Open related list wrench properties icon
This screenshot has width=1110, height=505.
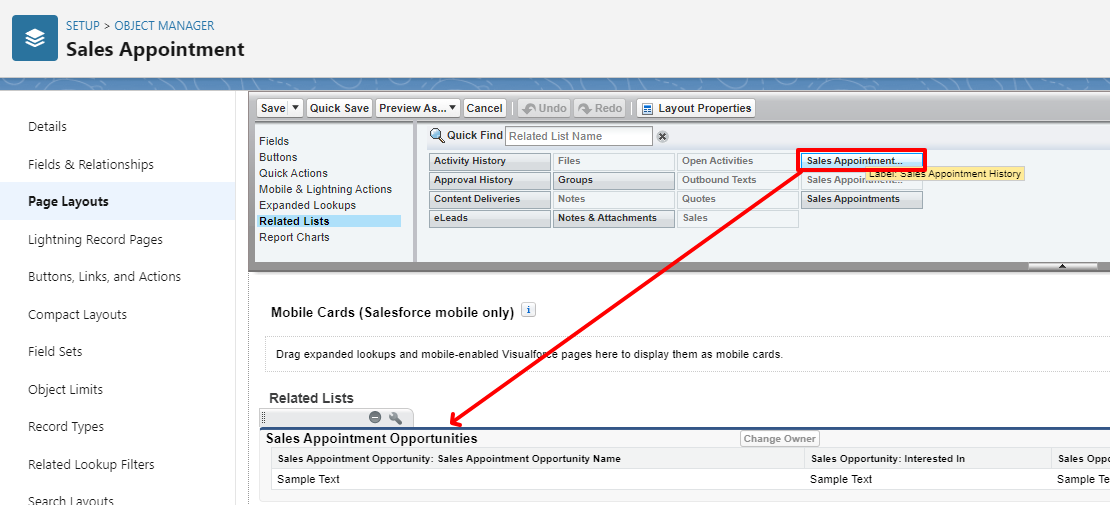tap(396, 417)
